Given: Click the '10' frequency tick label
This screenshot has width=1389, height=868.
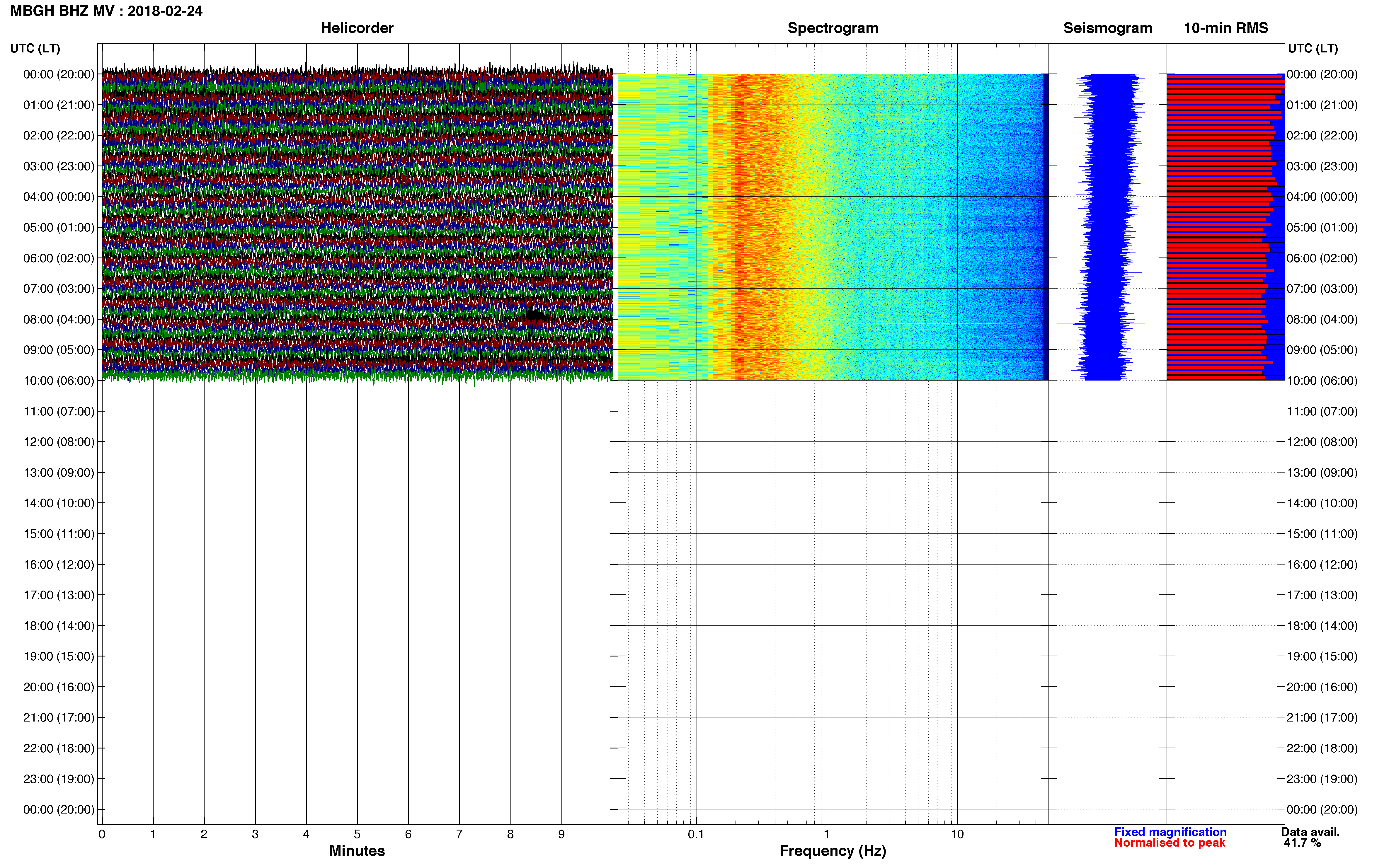Looking at the screenshot, I should [x=957, y=835].
